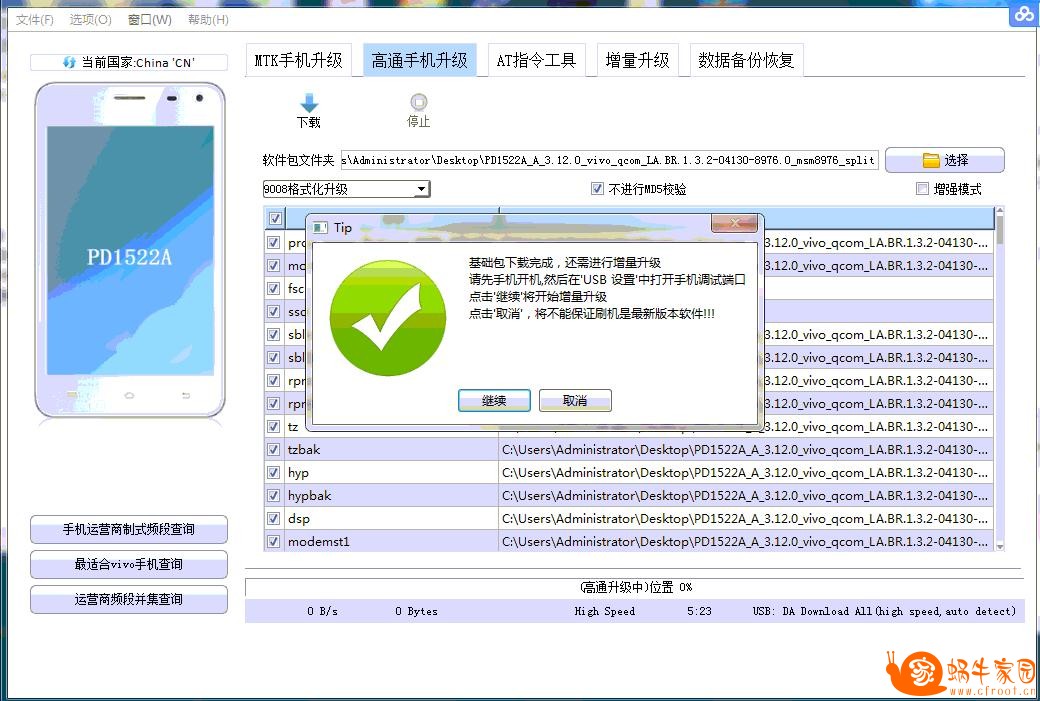
Task: Click the 选择 folder browse button
Action: pos(945,160)
